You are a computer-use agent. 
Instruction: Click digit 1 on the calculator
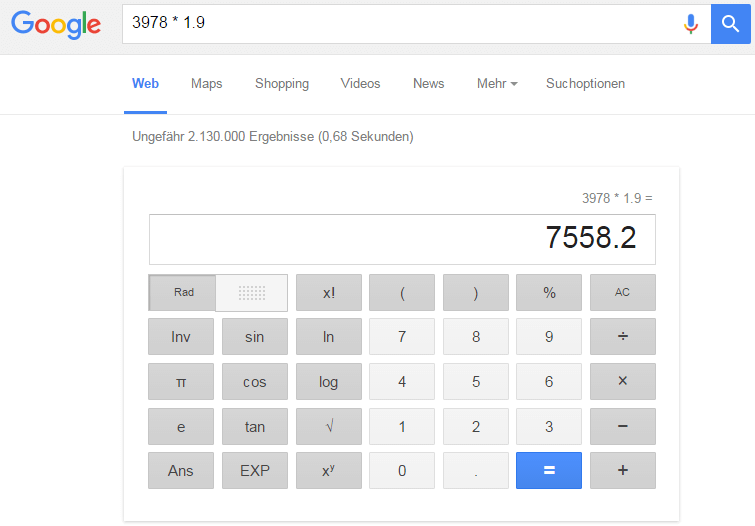[402, 426]
